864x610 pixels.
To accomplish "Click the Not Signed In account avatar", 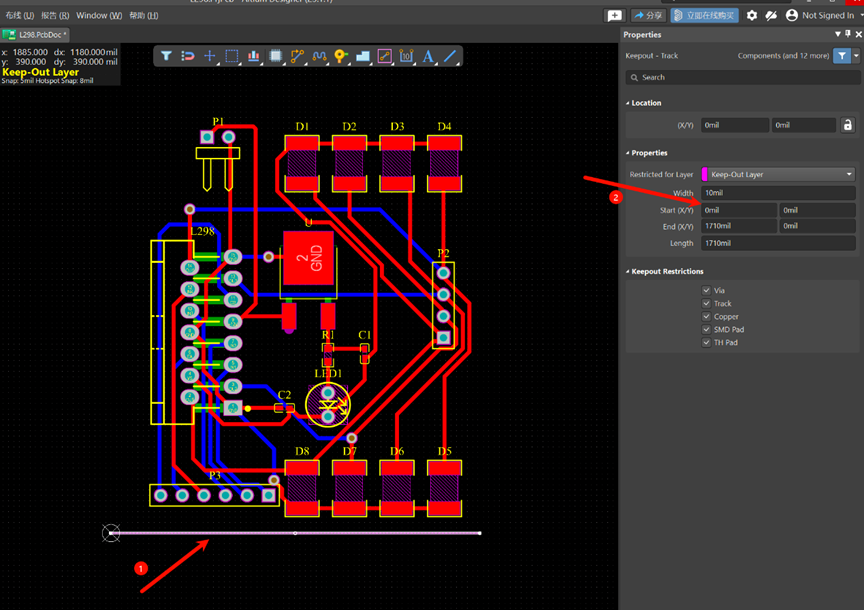I will click(792, 15).
